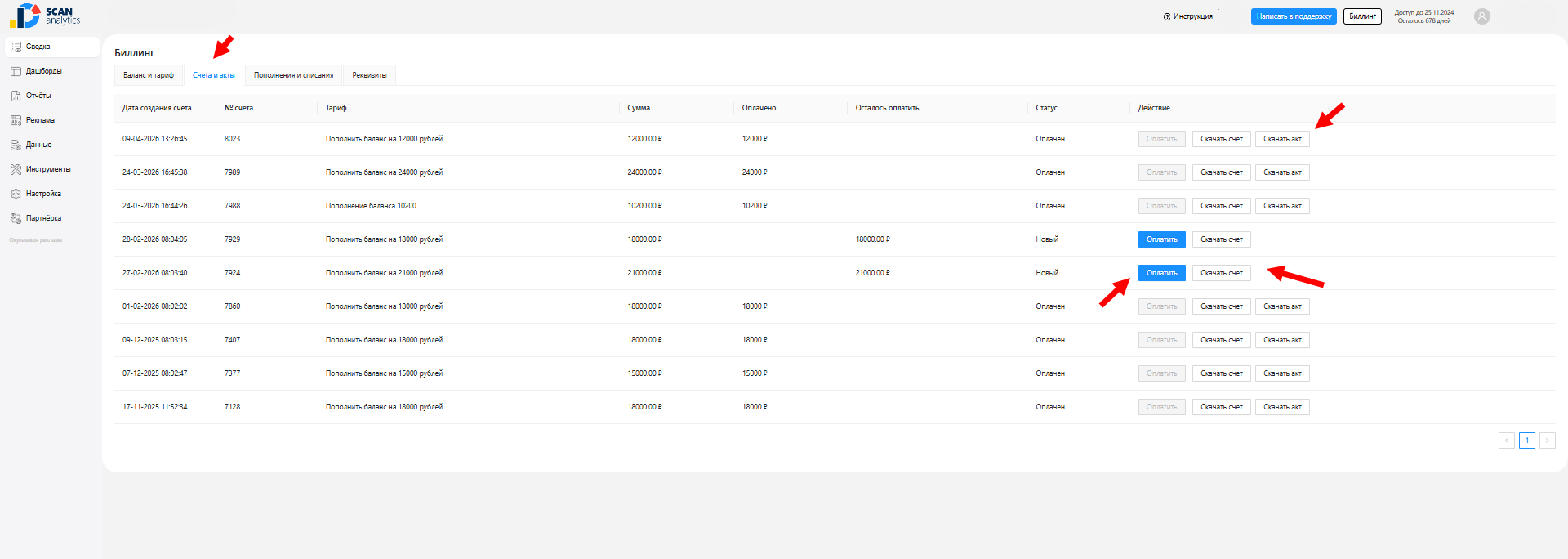Download act for invoice 8023
The height and width of the screenshot is (559, 1568).
(1282, 139)
